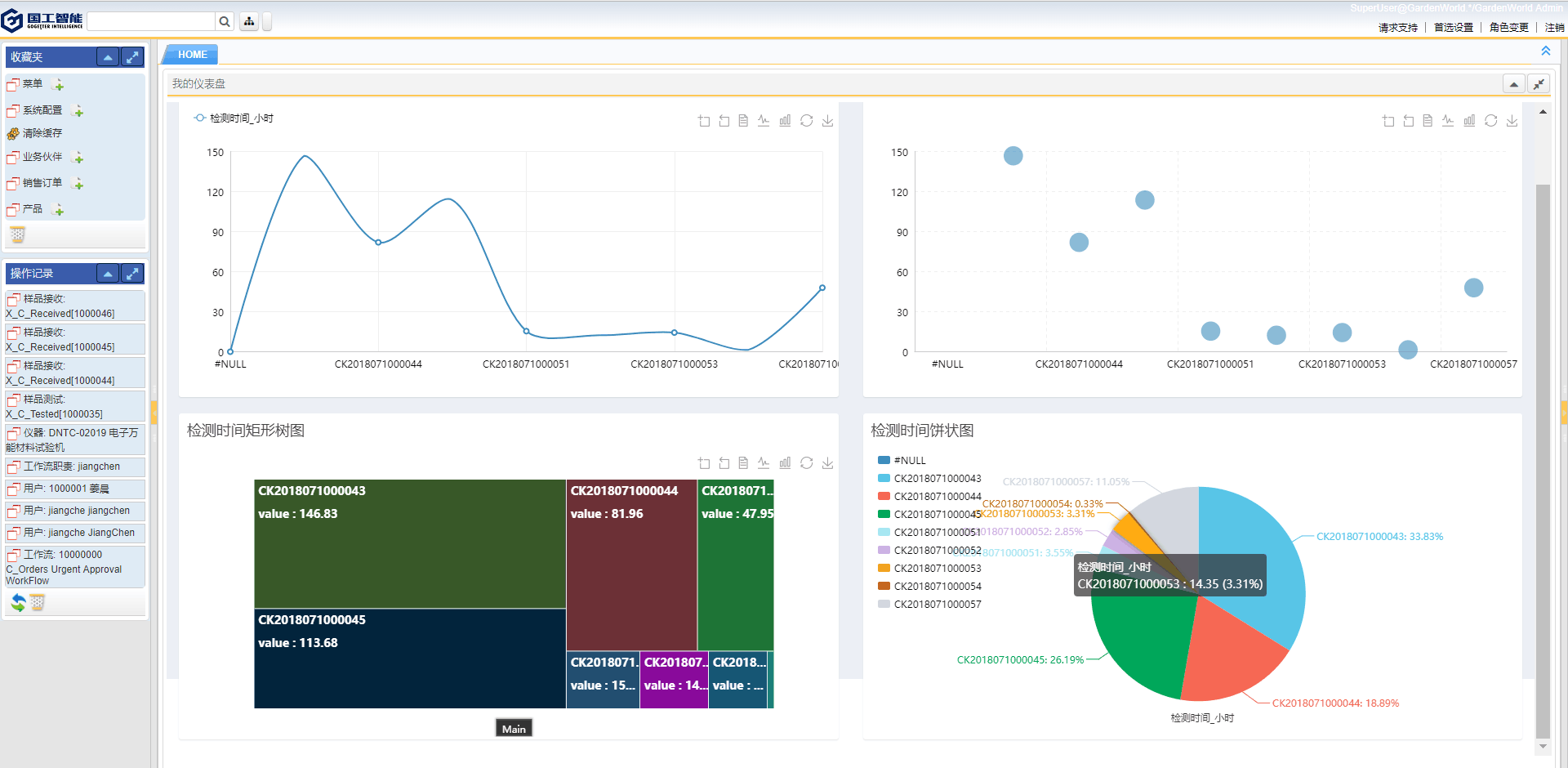Refresh the treemap chart with restore icon

806,463
